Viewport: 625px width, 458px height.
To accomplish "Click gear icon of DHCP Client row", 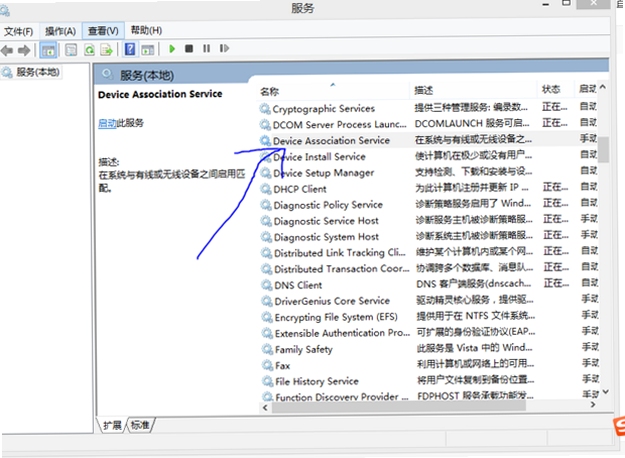I will [265, 189].
